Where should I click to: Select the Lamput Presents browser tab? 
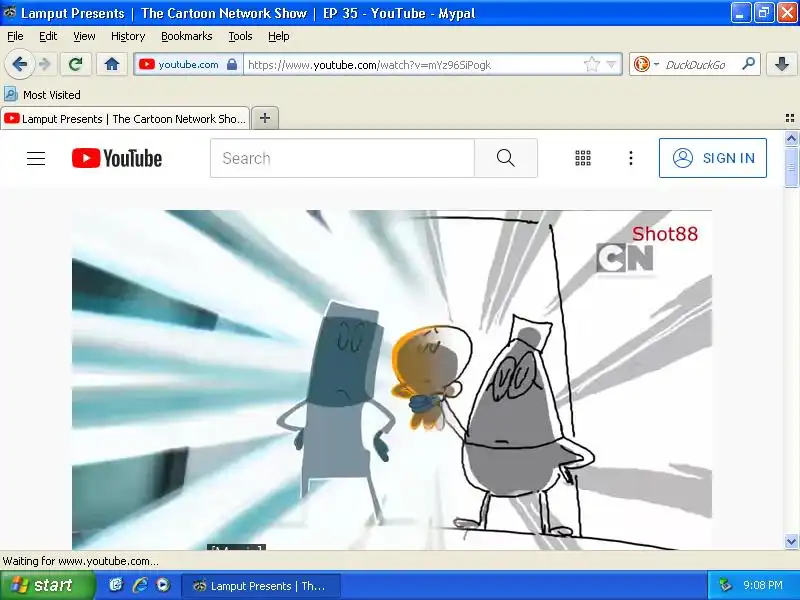125,119
